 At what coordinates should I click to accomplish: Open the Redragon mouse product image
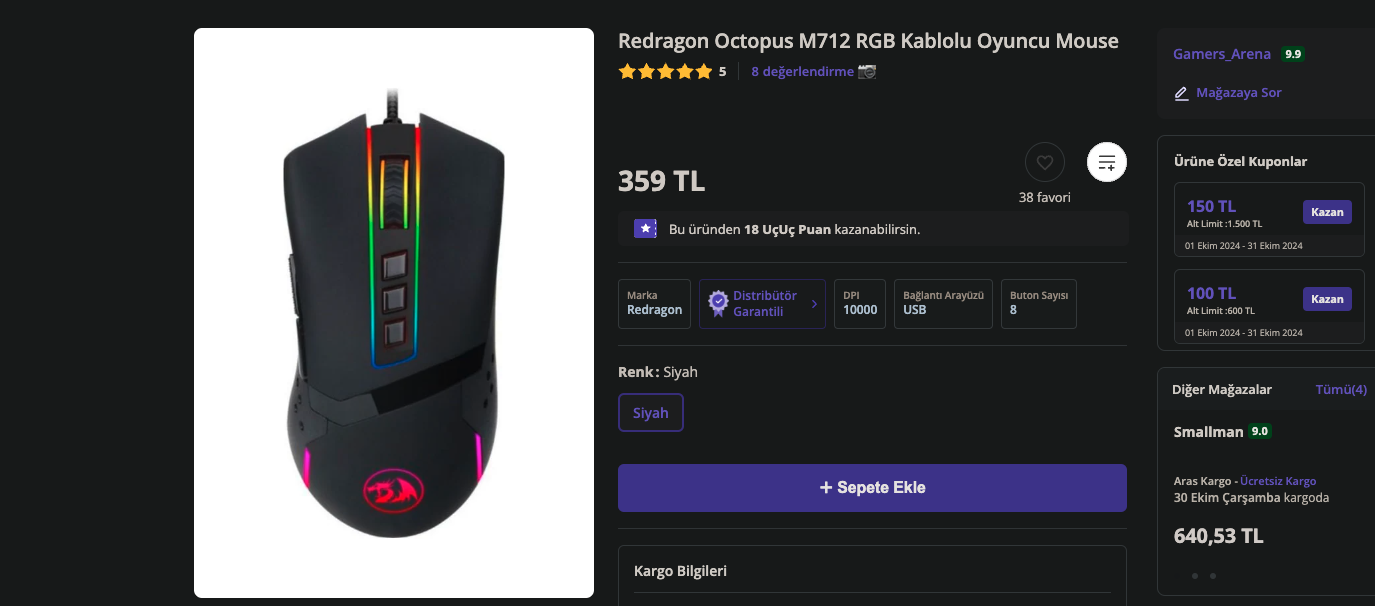click(394, 313)
